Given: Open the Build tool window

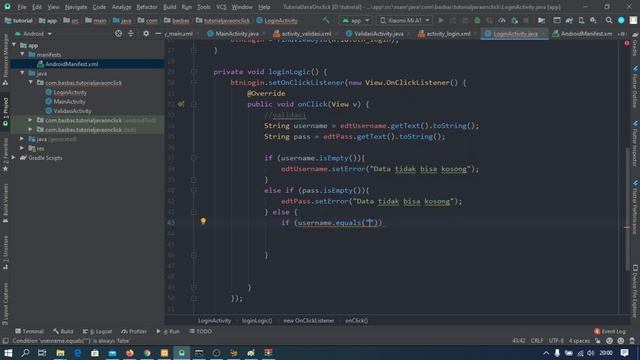Looking at the screenshot, I should [63, 331].
